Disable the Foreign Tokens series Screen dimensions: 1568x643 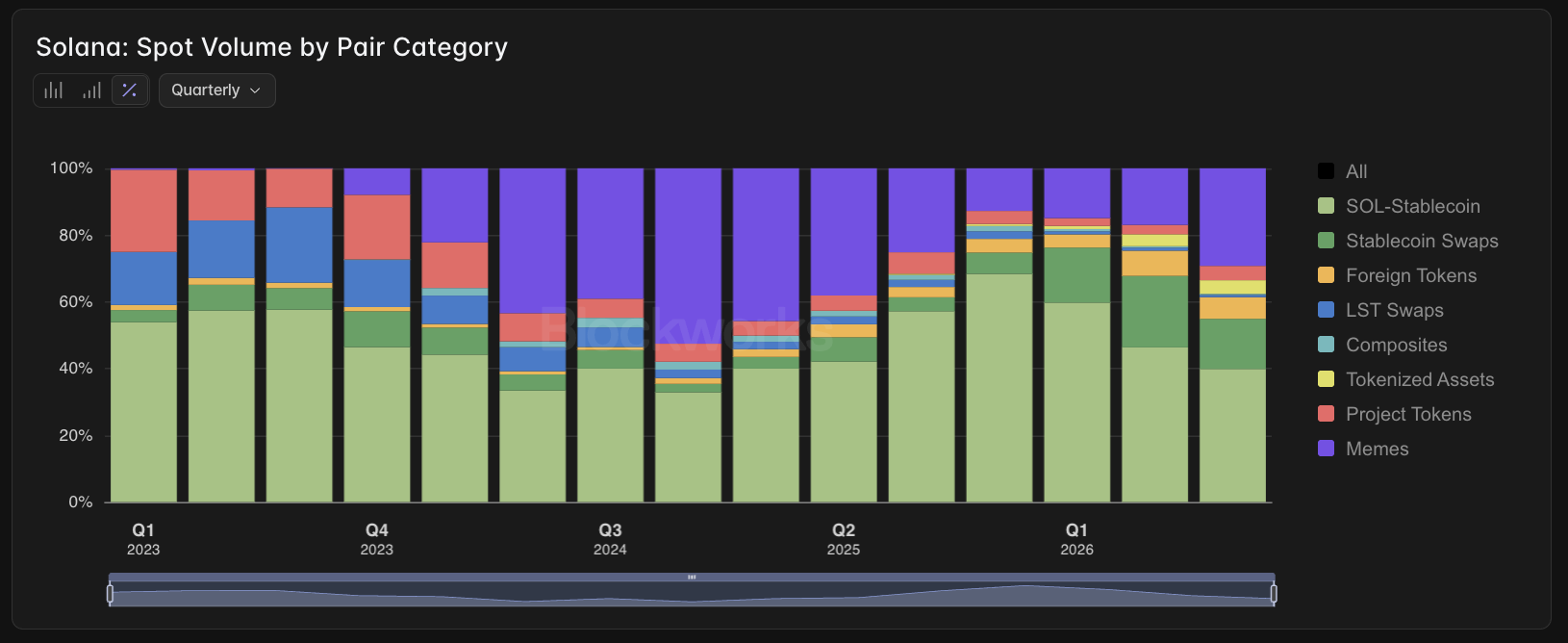[1397, 275]
